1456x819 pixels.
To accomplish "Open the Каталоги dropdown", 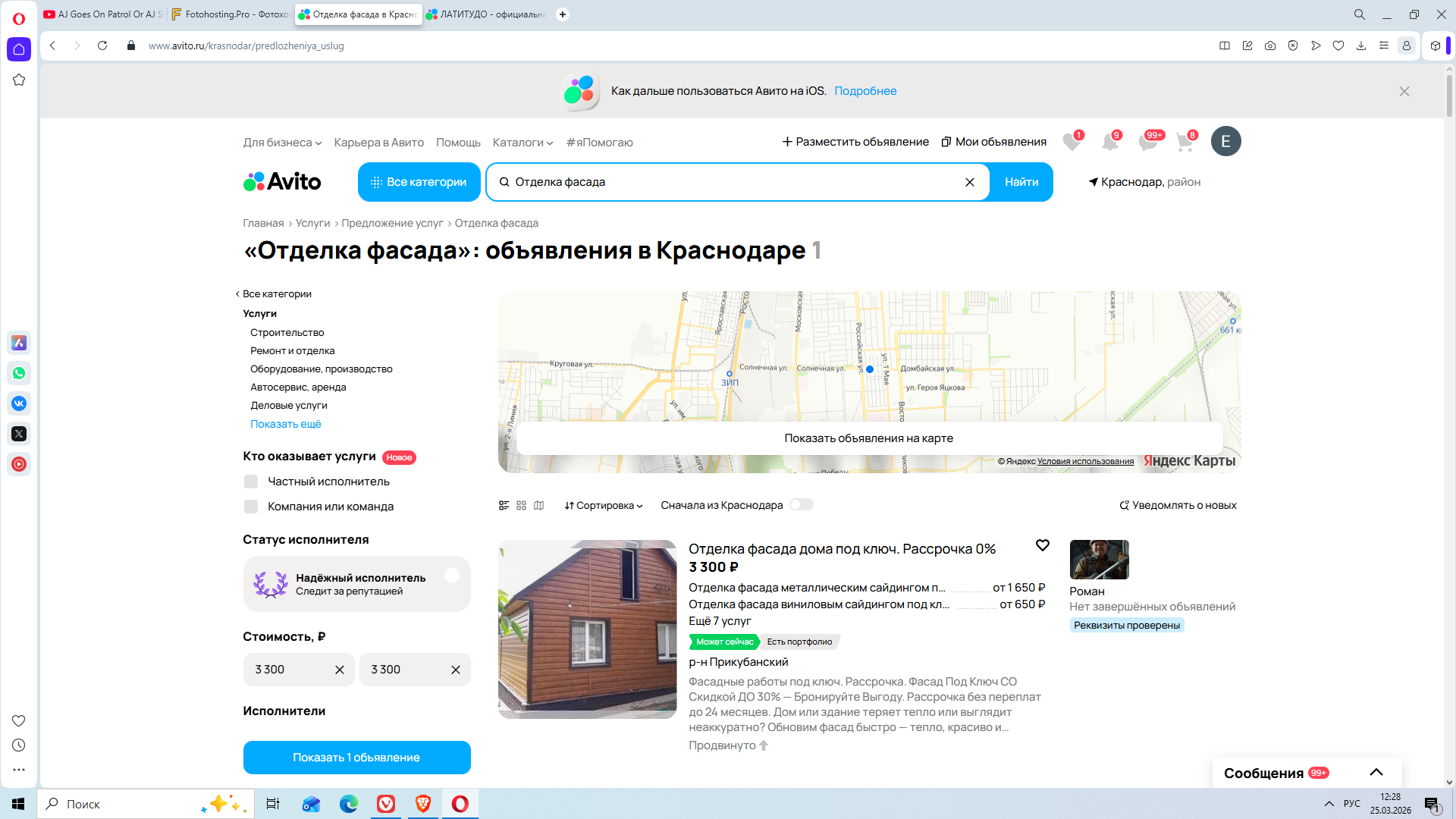I will (x=522, y=143).
